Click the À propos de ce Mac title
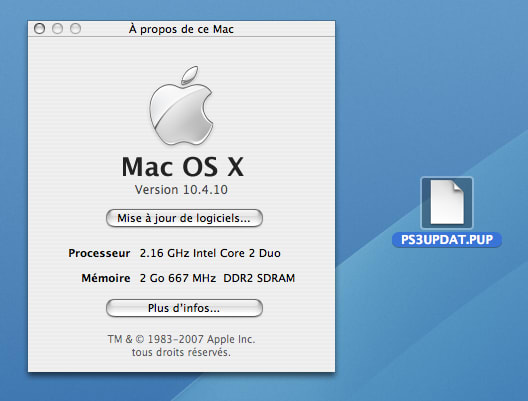The height and width of the screenshot is (401, 528). coord(181,29)
